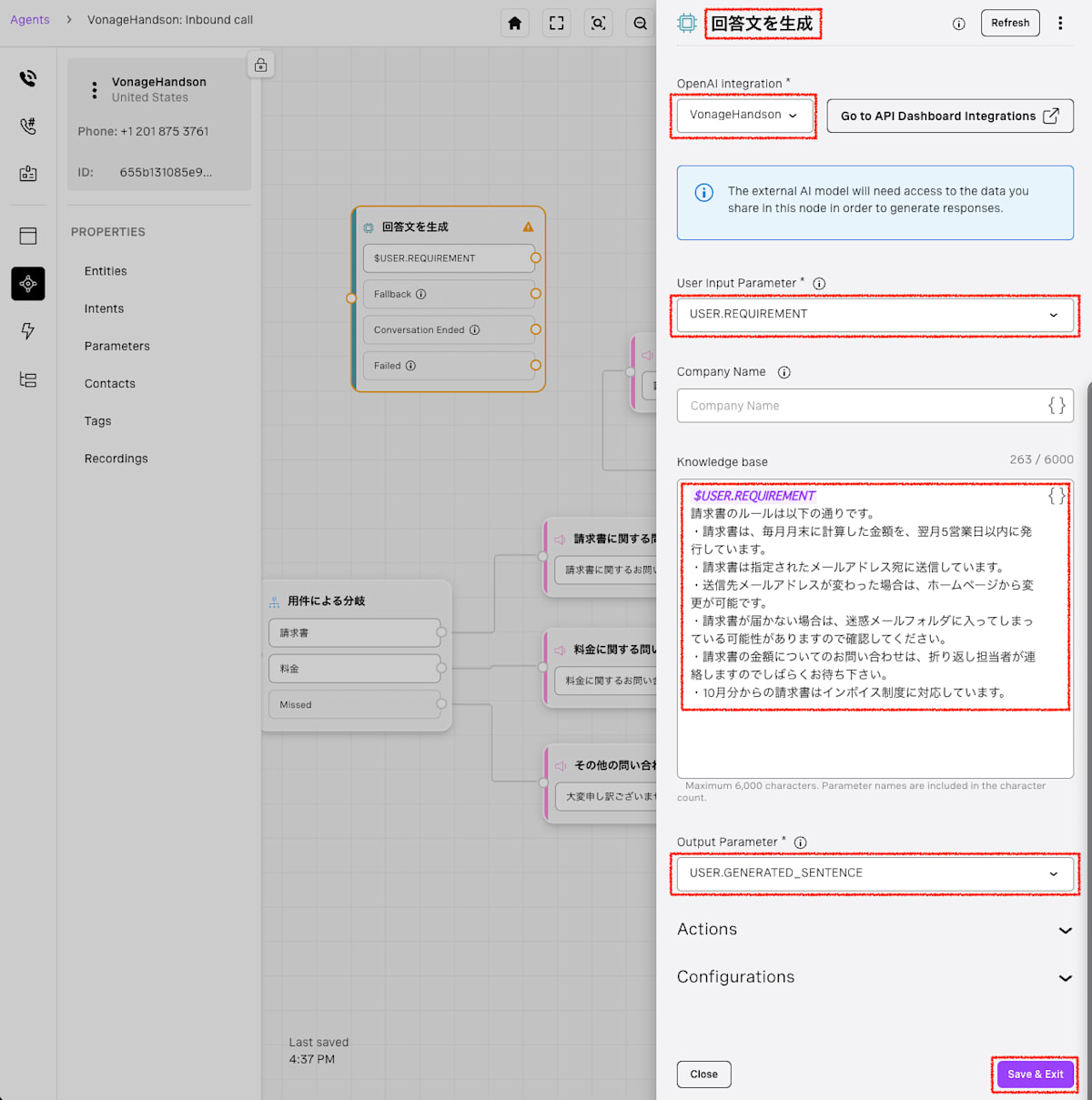Click the lock icon on agent panel

pyautogui.click(x=261, y=65)
